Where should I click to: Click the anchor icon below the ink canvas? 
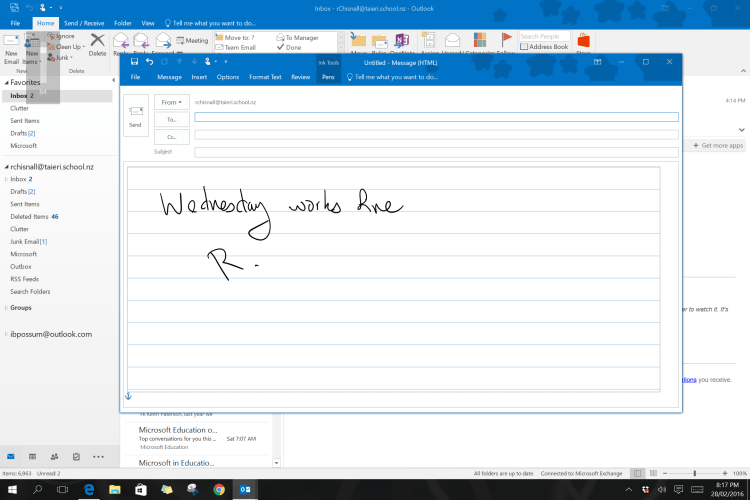click(128, 396)
